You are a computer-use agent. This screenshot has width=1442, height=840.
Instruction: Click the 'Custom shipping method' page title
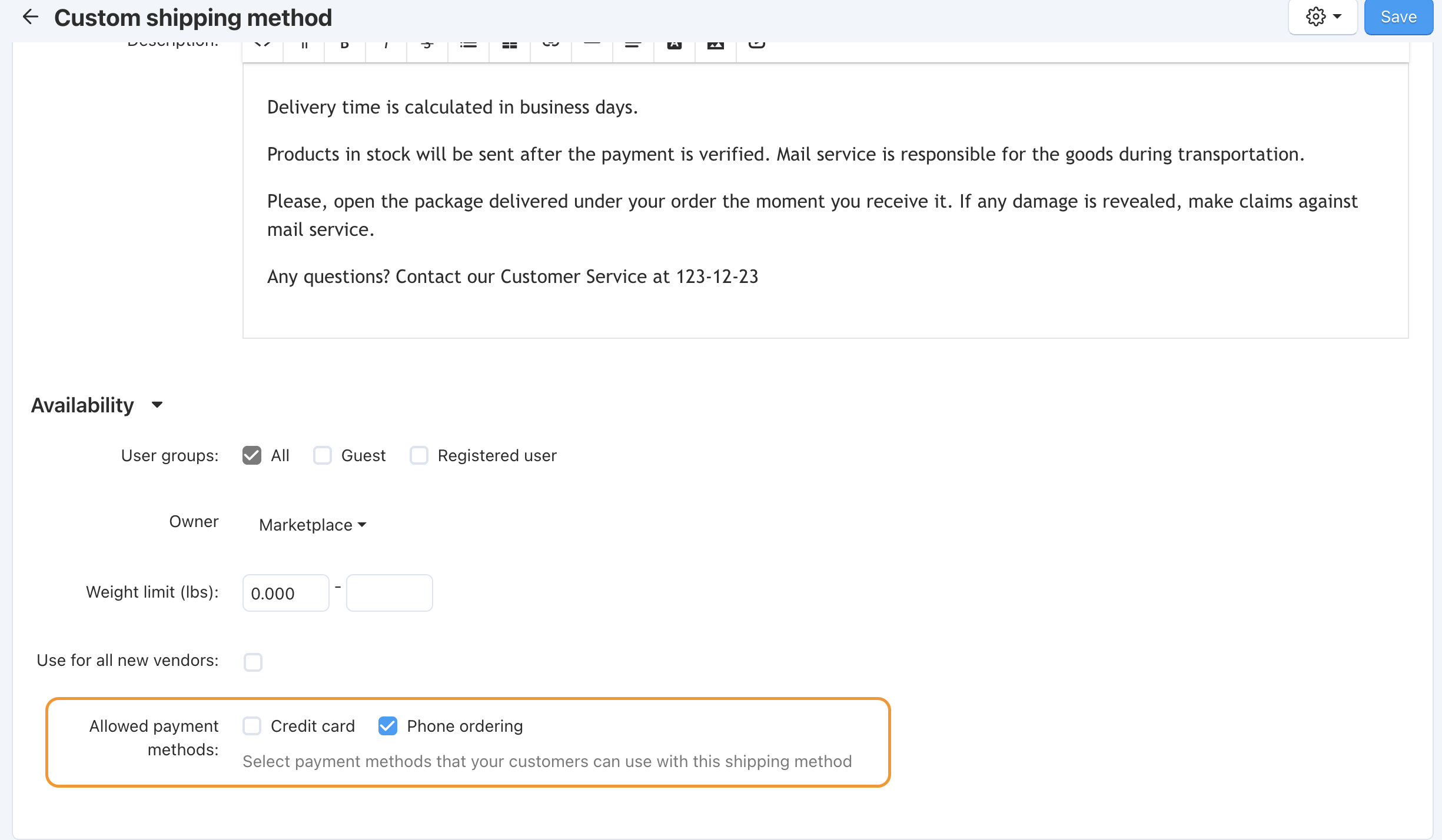coord(193,18)
